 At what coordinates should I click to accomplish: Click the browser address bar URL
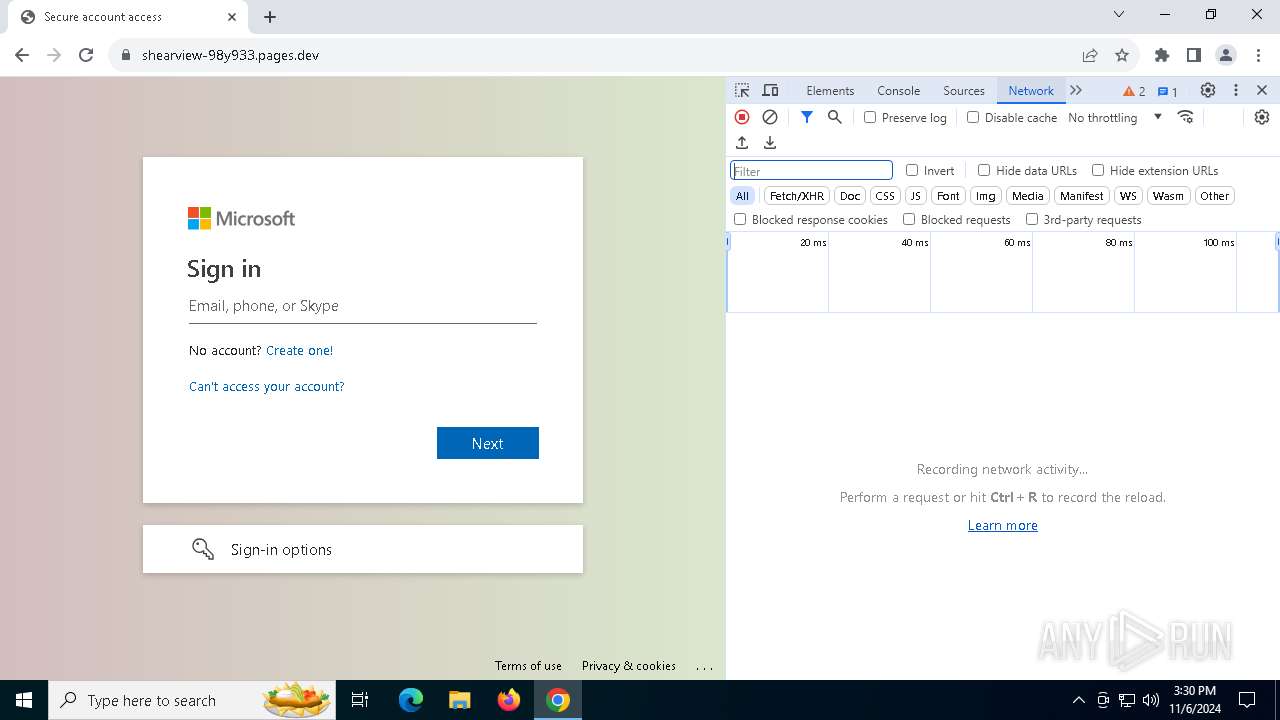coord(230,55)
